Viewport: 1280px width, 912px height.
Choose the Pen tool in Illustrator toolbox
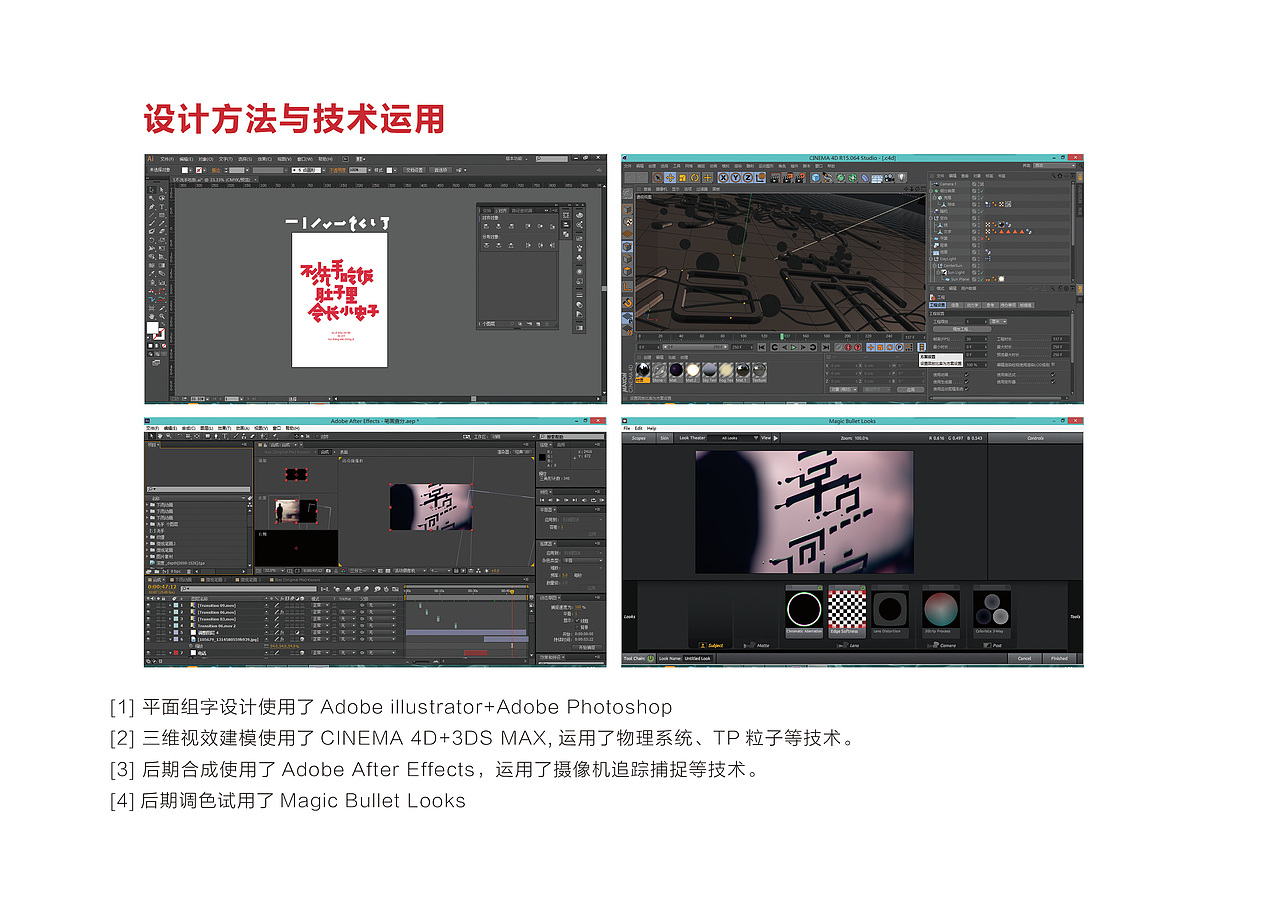pyautogui.click(x=151, y=207)
